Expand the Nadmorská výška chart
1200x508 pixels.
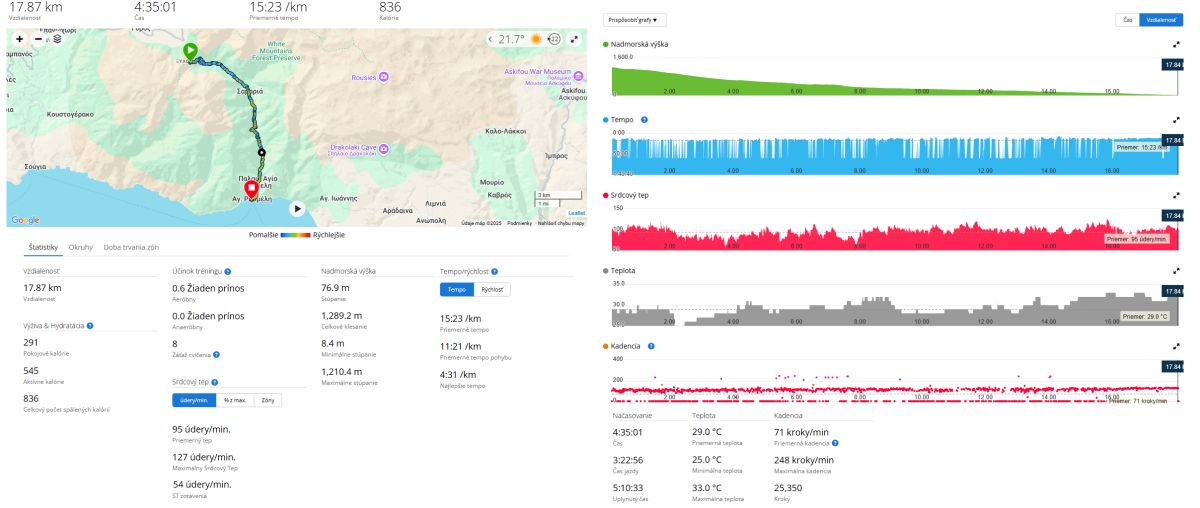coord(1175,45)
